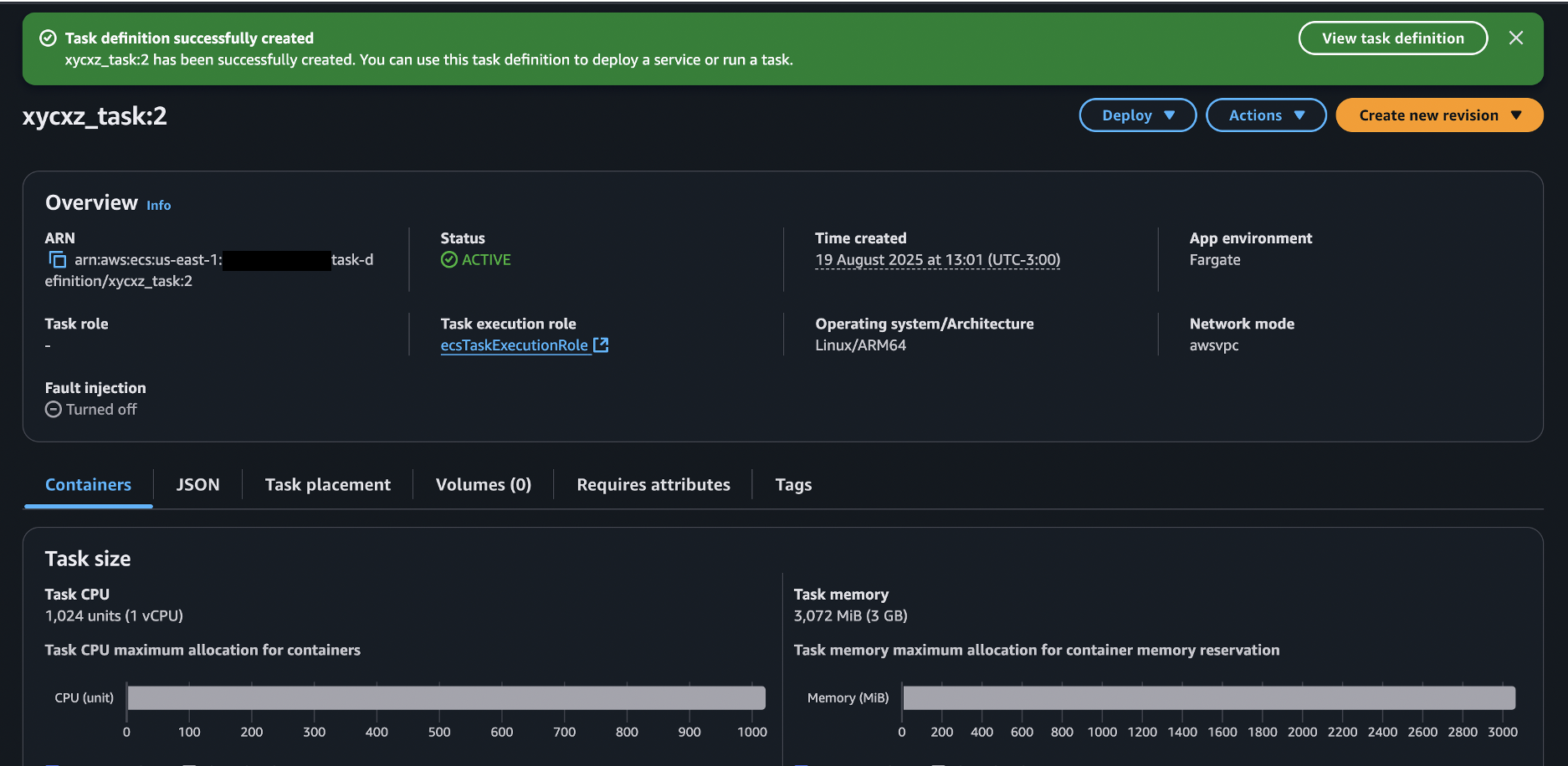This screenshot has height=766, width=1568.
Task: Open the Actions dropdown menu
Action: point(1265,115)
